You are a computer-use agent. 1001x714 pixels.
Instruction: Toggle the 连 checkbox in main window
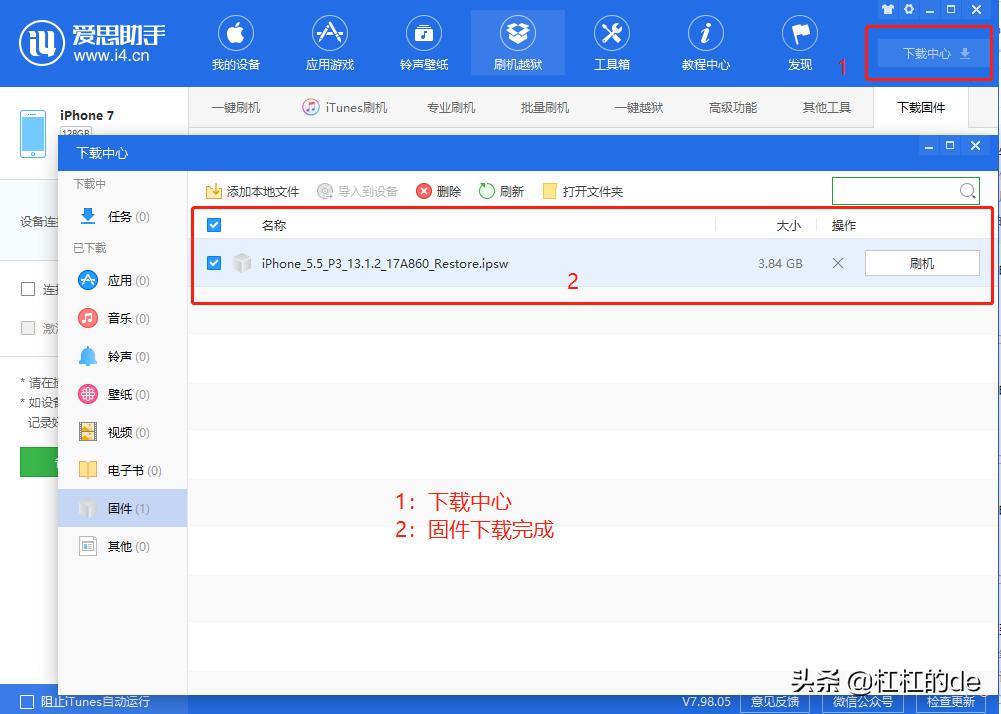point(28,289)
